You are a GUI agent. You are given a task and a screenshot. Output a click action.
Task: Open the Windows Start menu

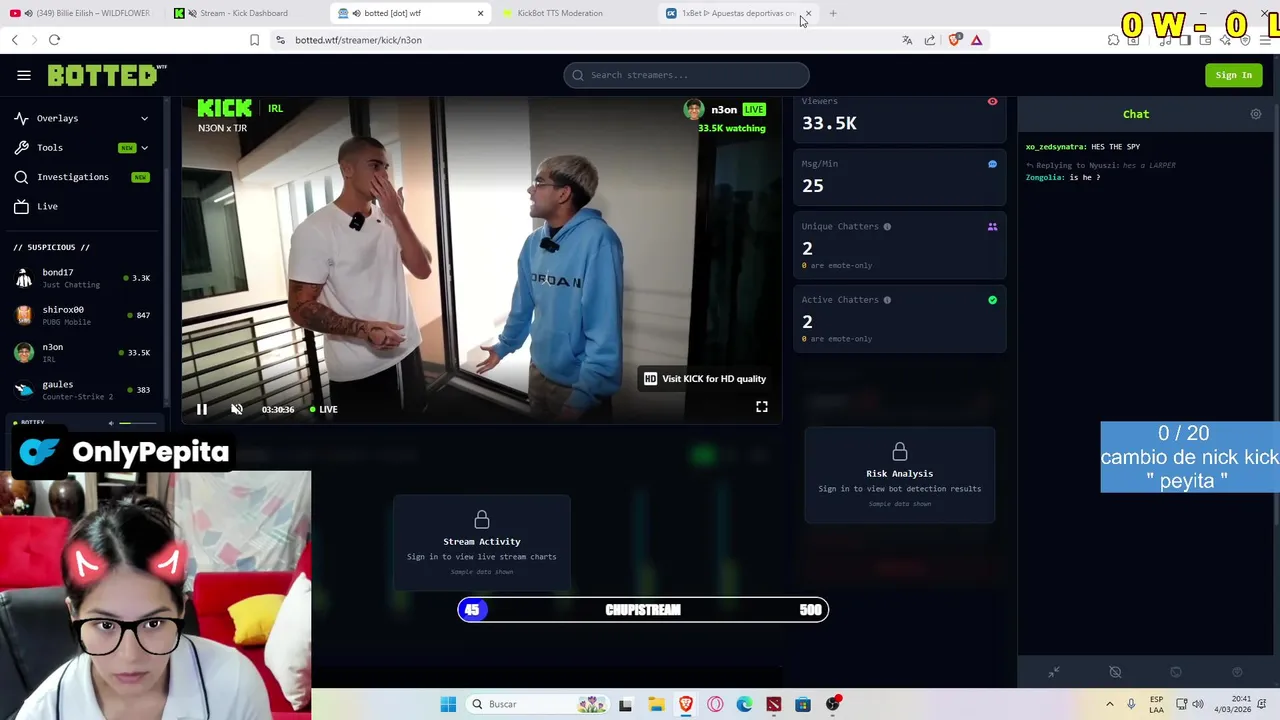pyautogui.click(x=448, y=704)
